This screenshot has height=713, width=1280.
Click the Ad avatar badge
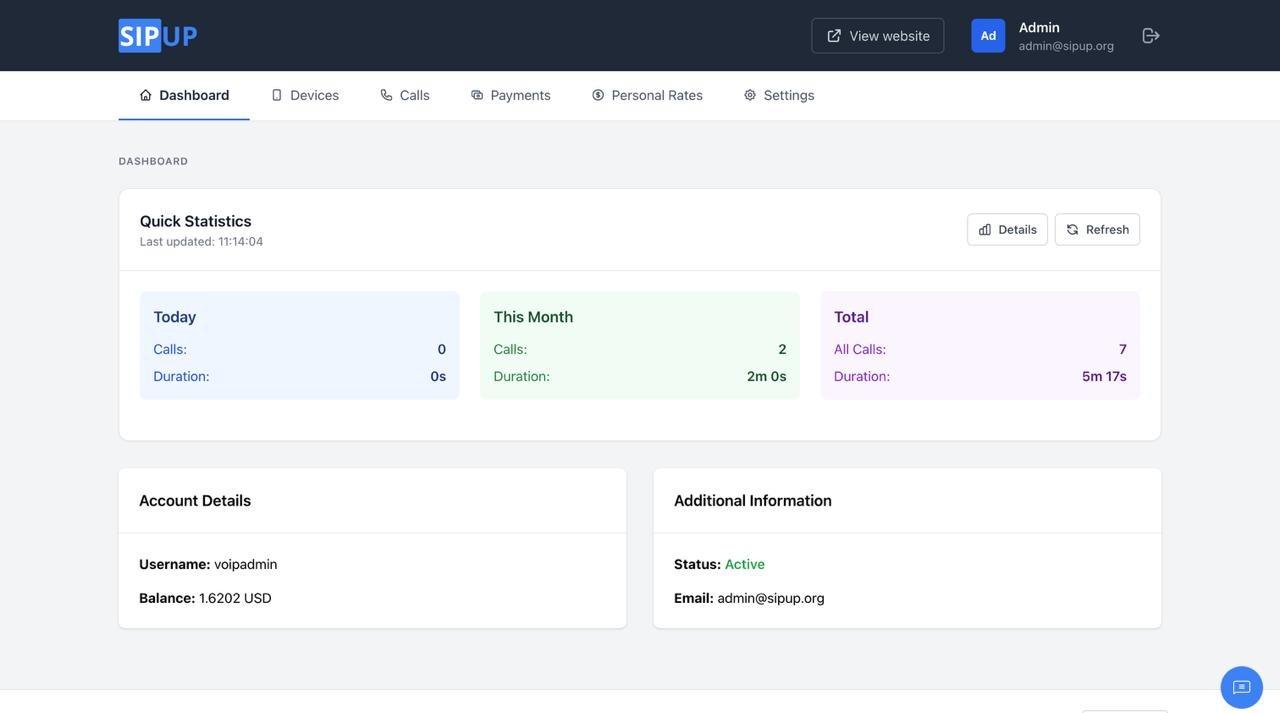point(988,36)
